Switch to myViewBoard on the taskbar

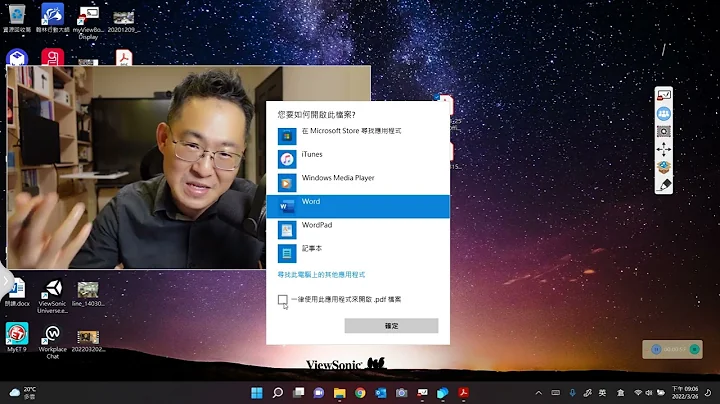422,393
